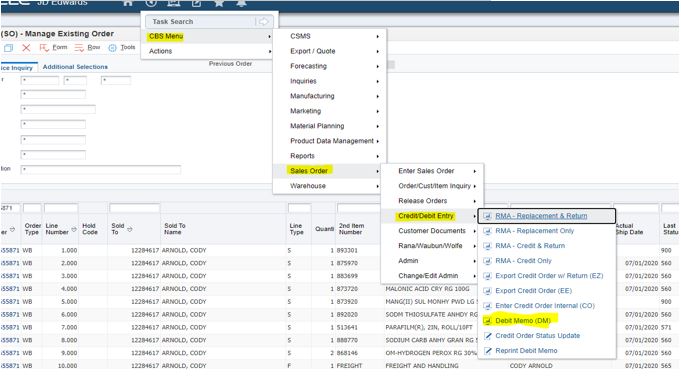This screenshot has width=681, height=380.
Task: Open the notifications bell icon
Action: tap(241, 3)
